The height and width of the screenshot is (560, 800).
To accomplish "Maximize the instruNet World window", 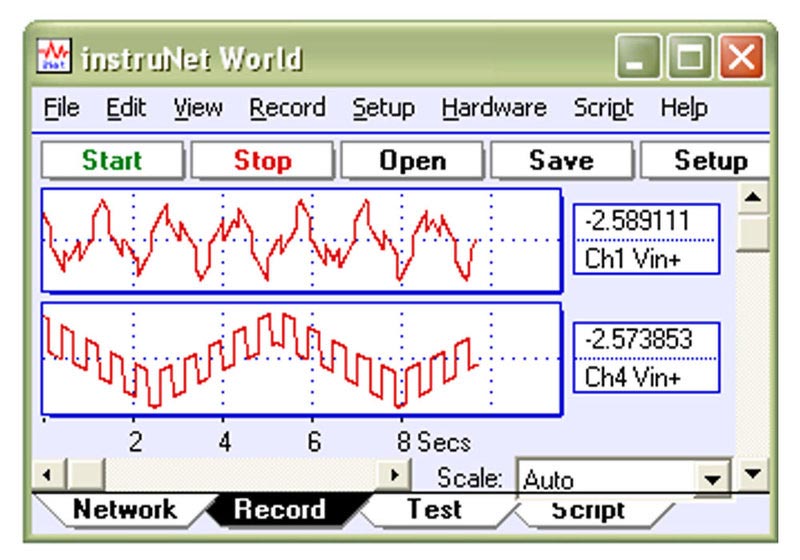I will [x=690, y=57].
